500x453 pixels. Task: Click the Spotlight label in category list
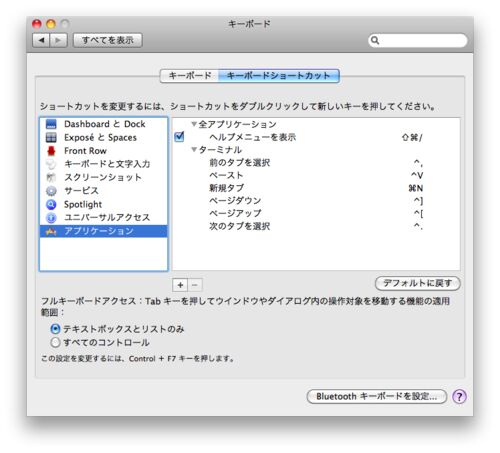[x=83, y=204]
